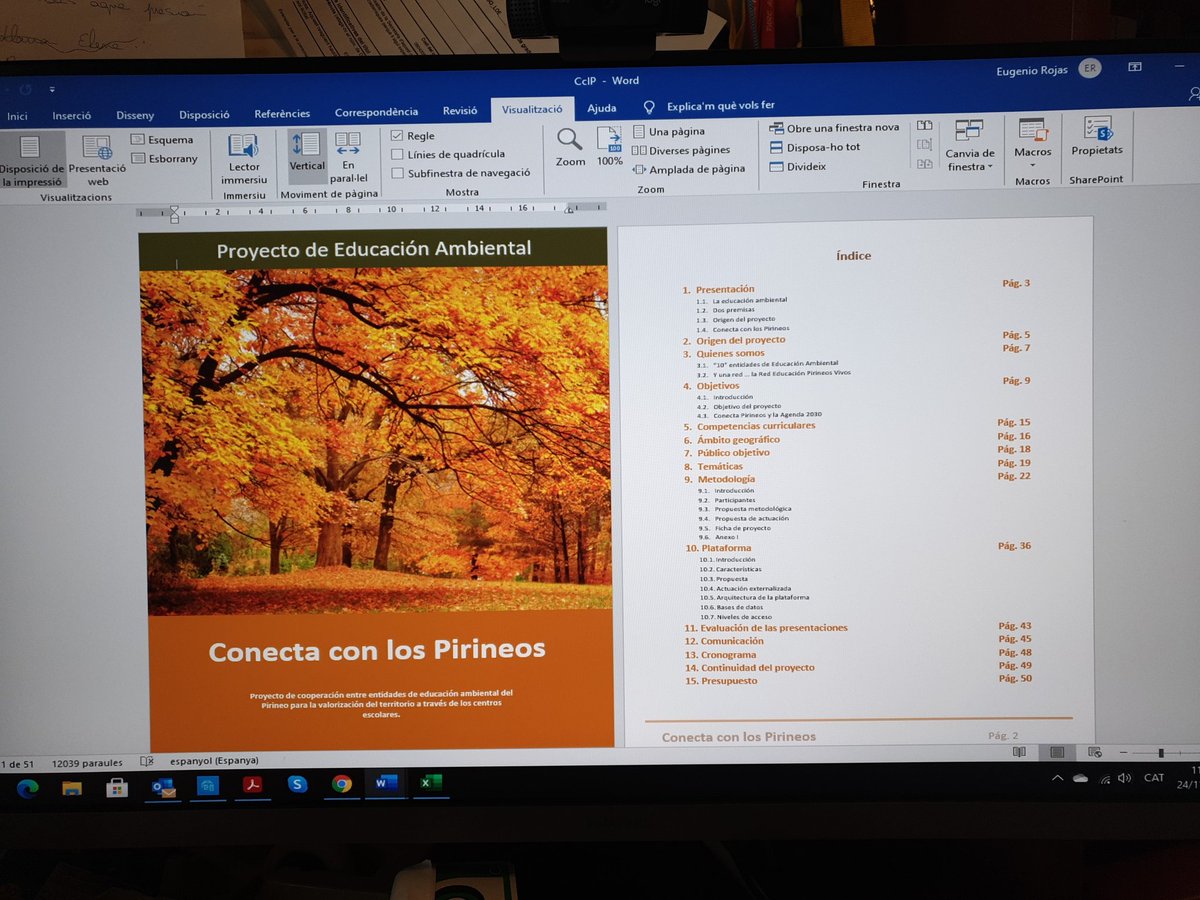1200x900 pixels.
Task: Click index entry 9. Metodología
Action: point(719,479)
